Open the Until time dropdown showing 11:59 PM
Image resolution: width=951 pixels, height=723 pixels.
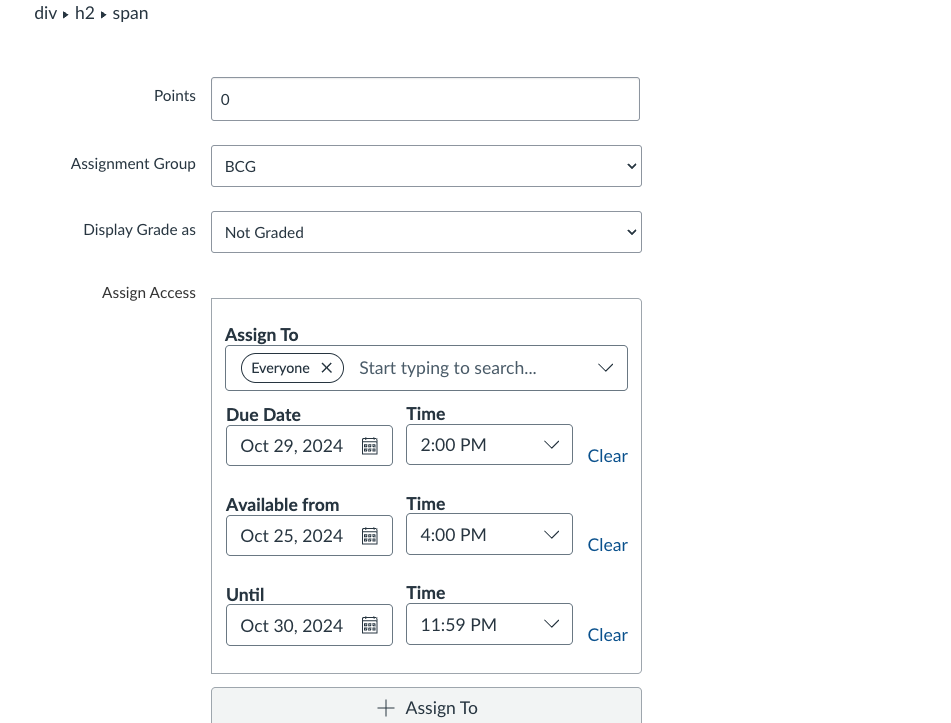489,625
